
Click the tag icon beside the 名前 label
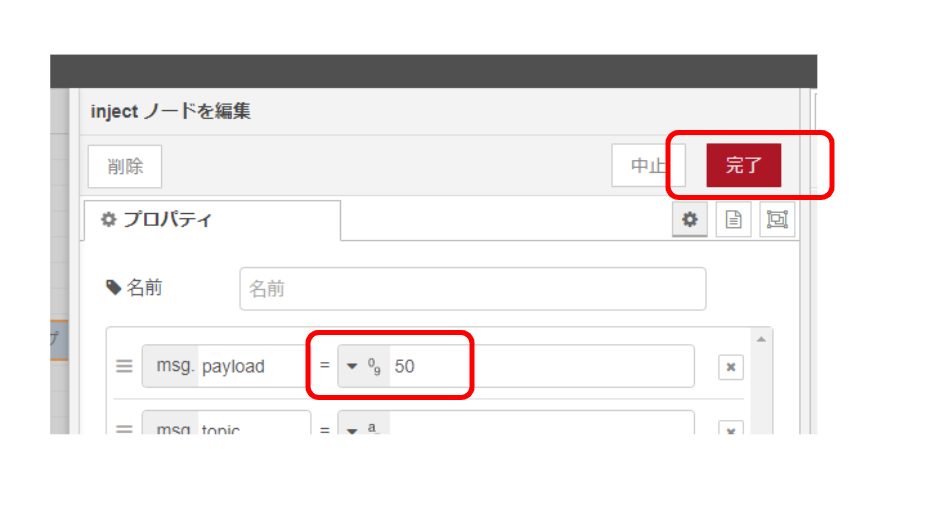[x=113, y=287]
